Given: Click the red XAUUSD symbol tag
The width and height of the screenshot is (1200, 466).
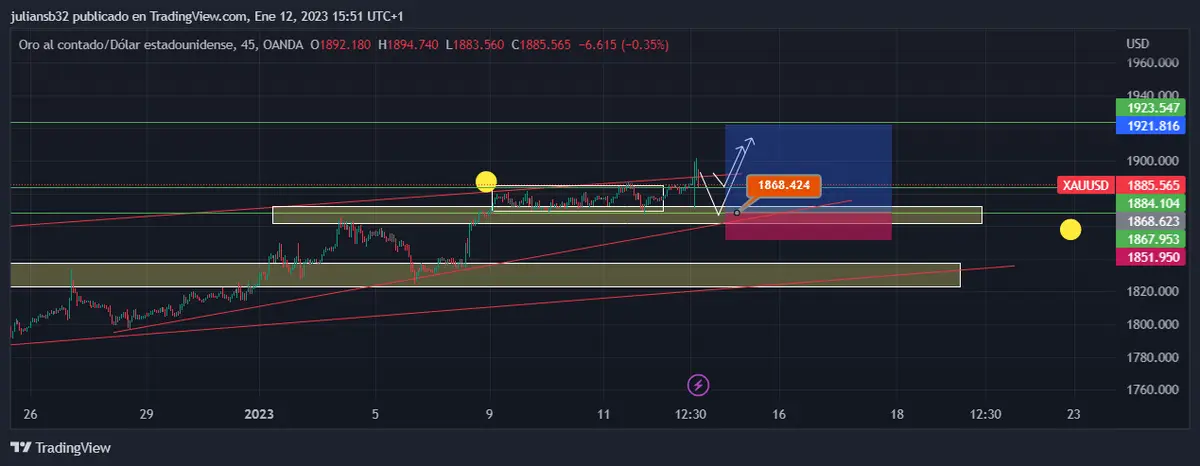Looking at the screenshot, I should (1085, 185).
